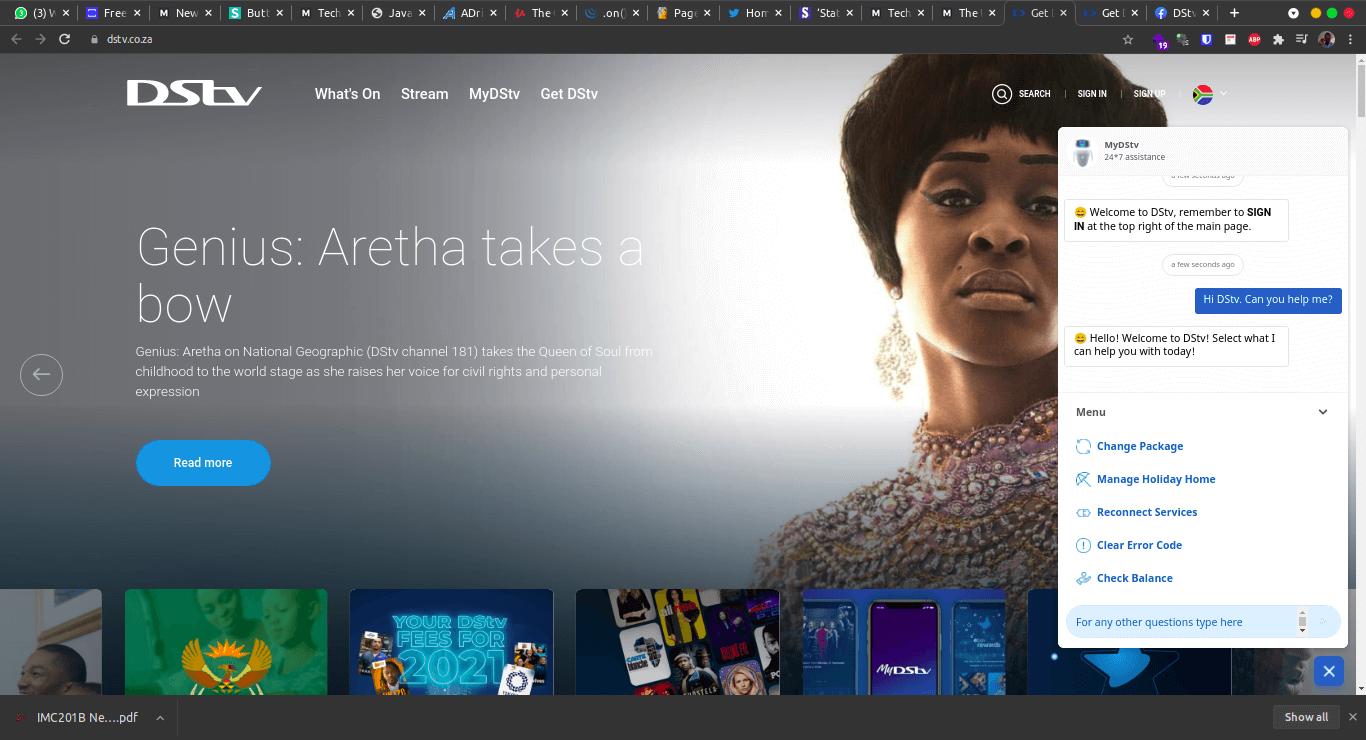Open the calendar extension icon
The image size is (1366, 740).
coord(1231,39)
